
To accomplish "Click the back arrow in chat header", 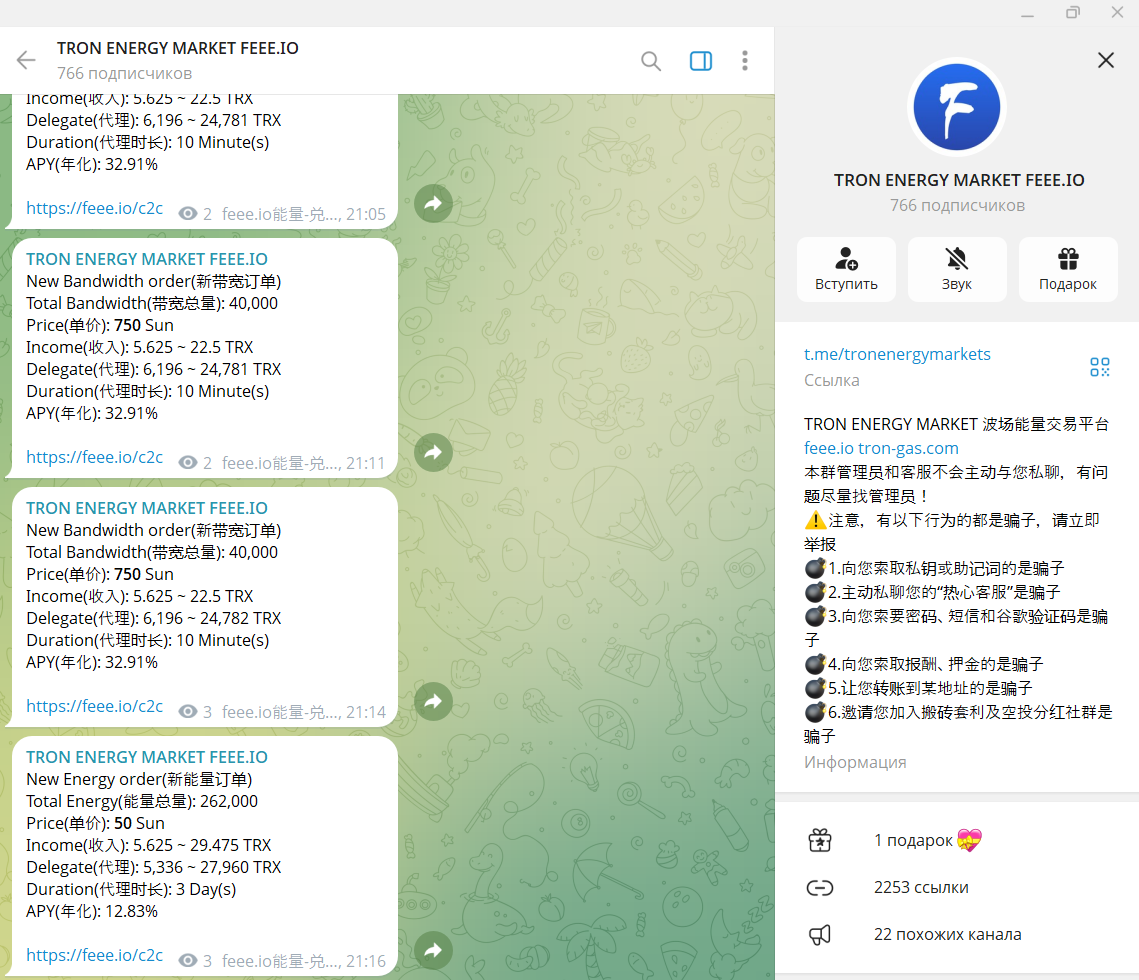I will click(26, 60).
